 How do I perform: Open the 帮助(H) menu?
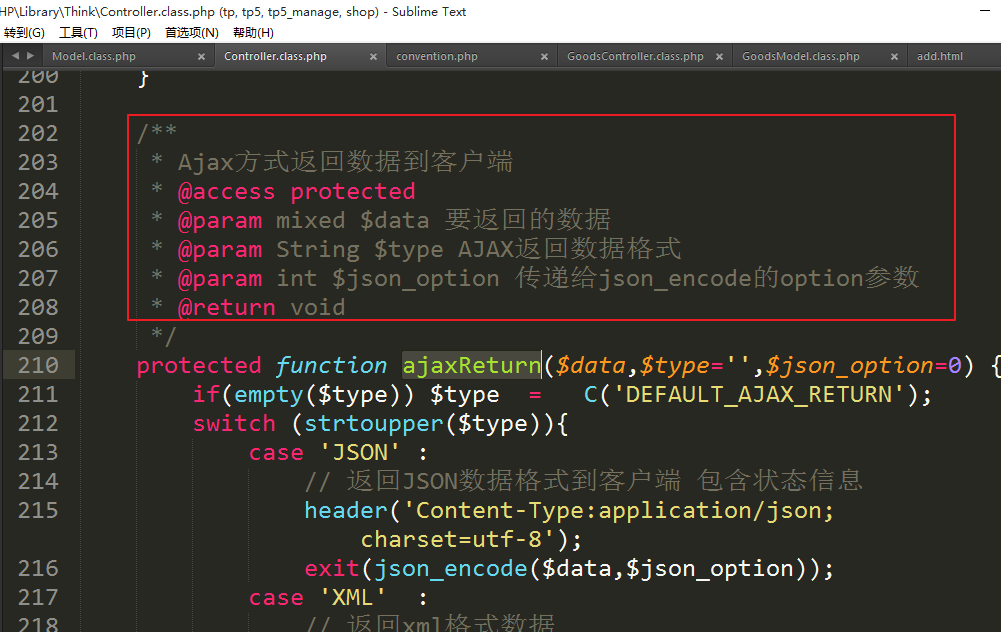pyautogui.click(x=253, y=32)
